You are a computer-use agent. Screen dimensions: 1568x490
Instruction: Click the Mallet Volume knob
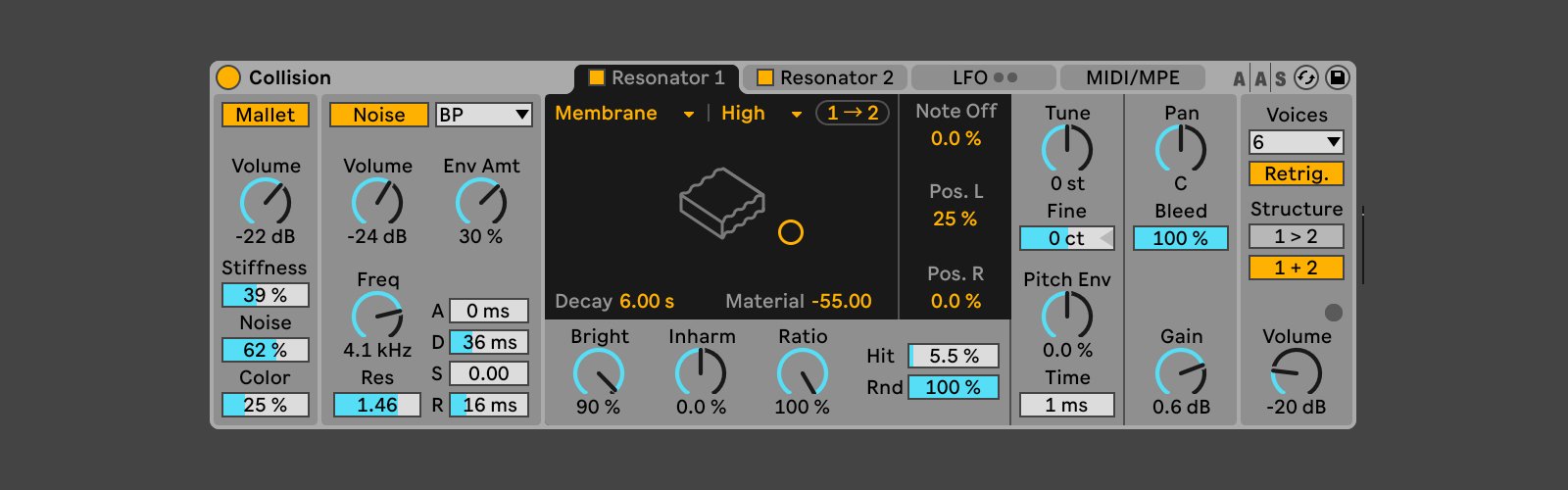266,203
